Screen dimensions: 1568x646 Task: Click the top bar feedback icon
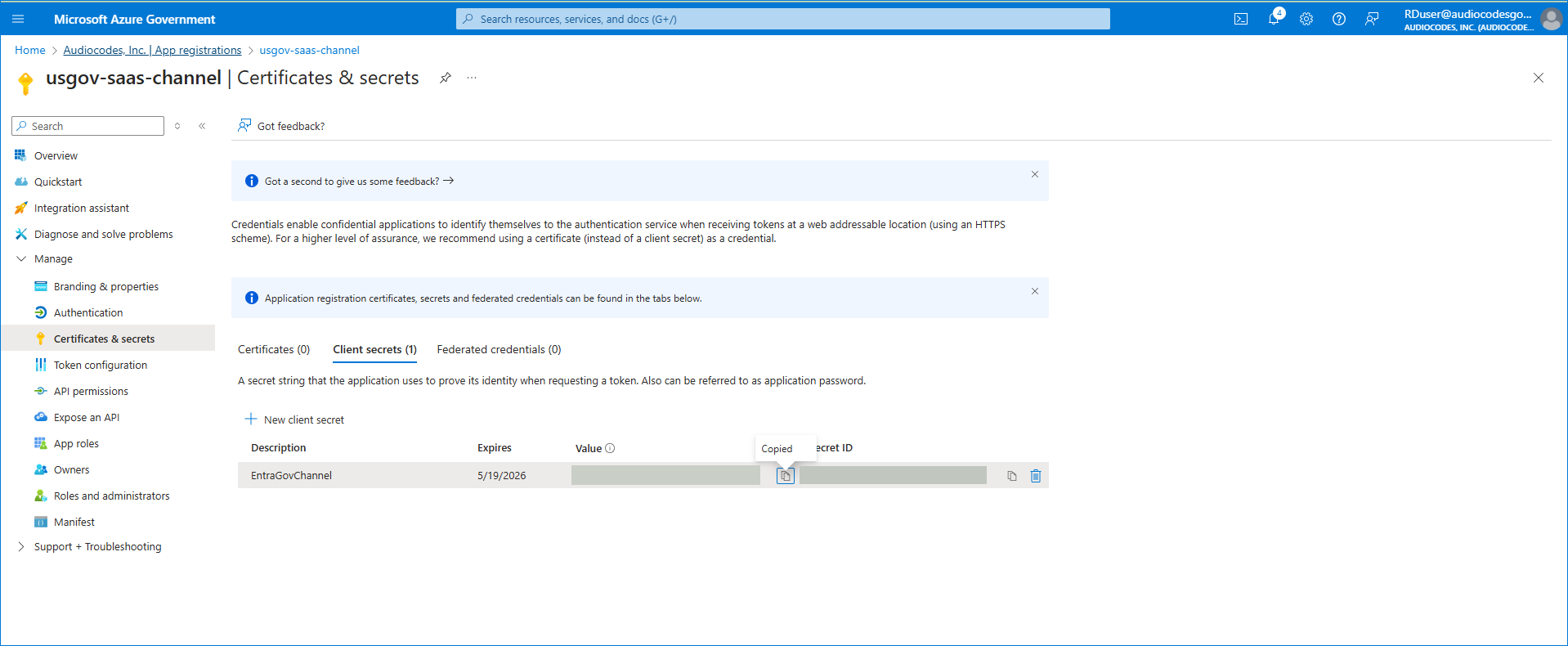[1372, 19]
